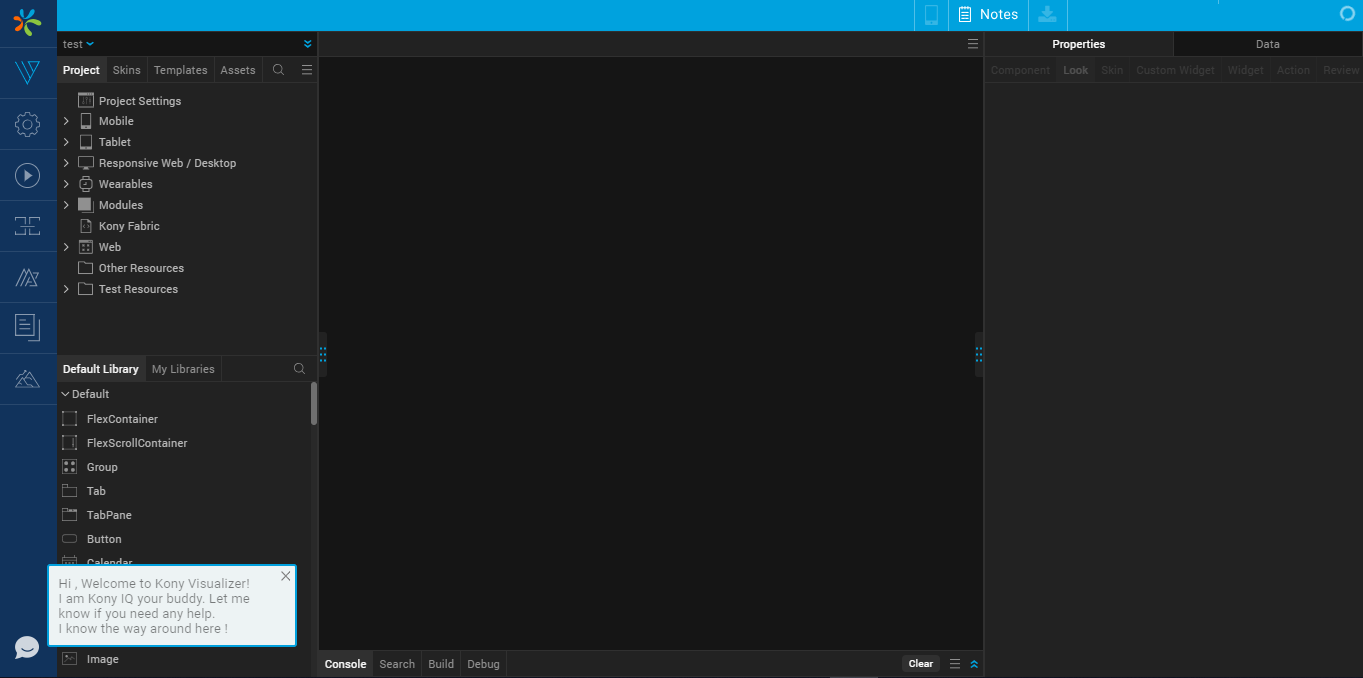This screenshot has height=678, width=1363.
Task: Expand the Responsive Web / Desktop node
Action: [66, 163]
